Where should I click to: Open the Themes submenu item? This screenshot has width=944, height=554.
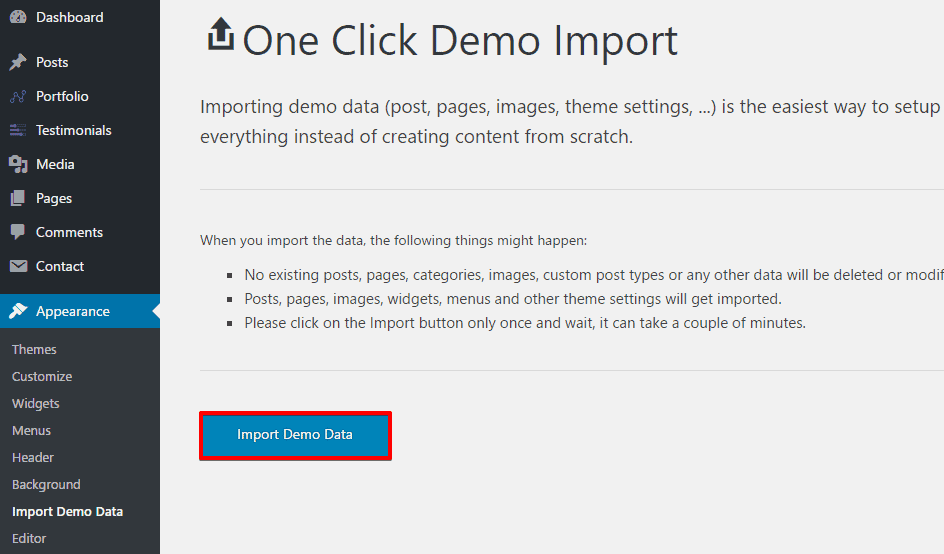click(x=34, y=349)
